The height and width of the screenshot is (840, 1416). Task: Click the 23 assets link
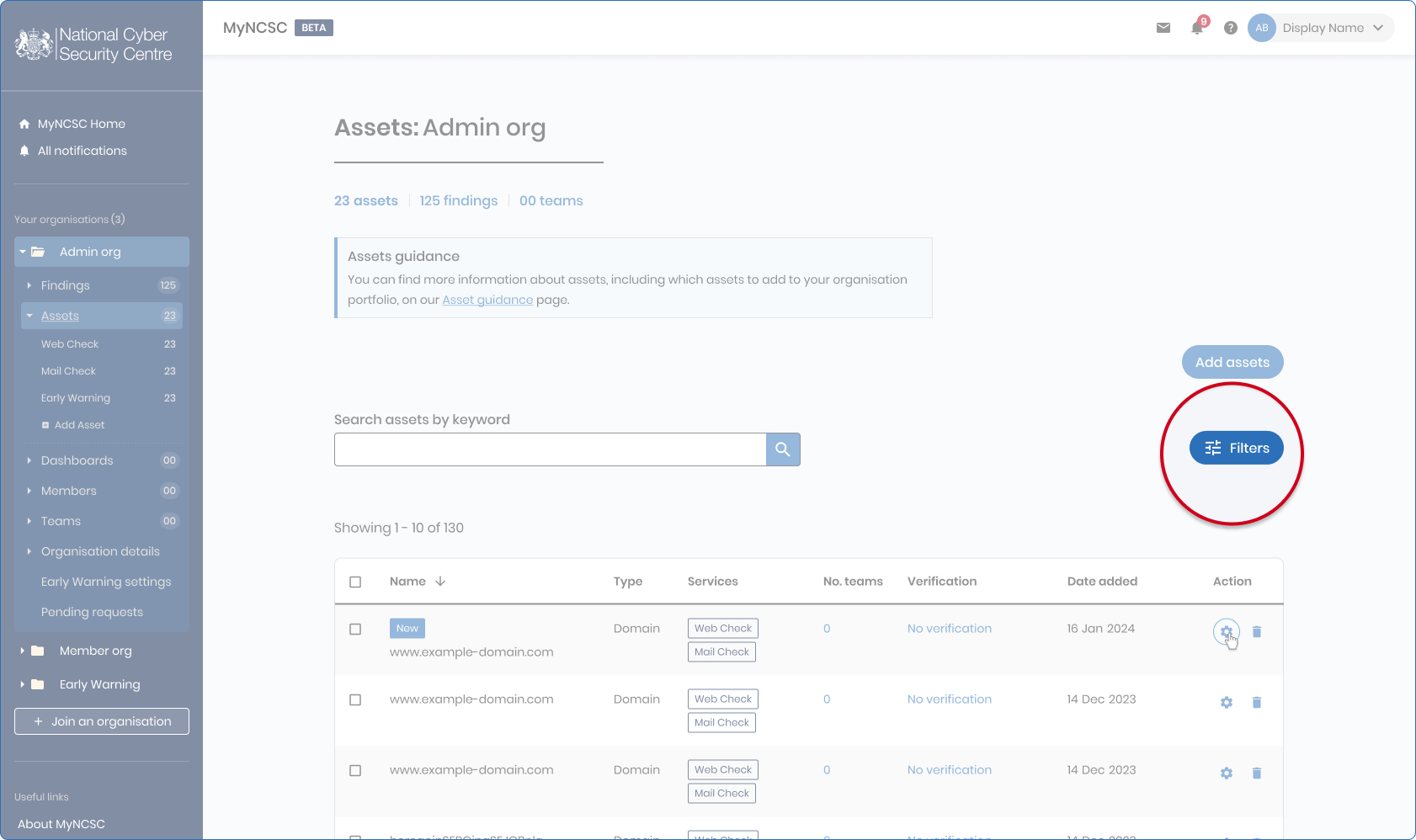coord(366,200)
